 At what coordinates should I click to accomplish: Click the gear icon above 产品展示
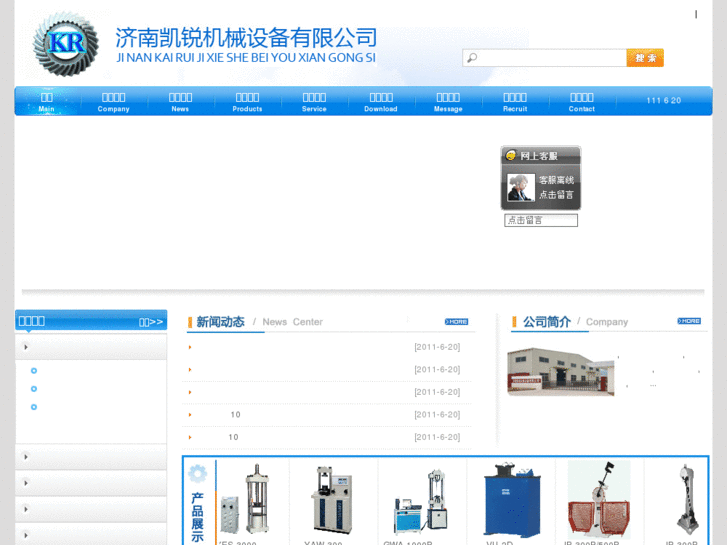click(x=198, y=474)
